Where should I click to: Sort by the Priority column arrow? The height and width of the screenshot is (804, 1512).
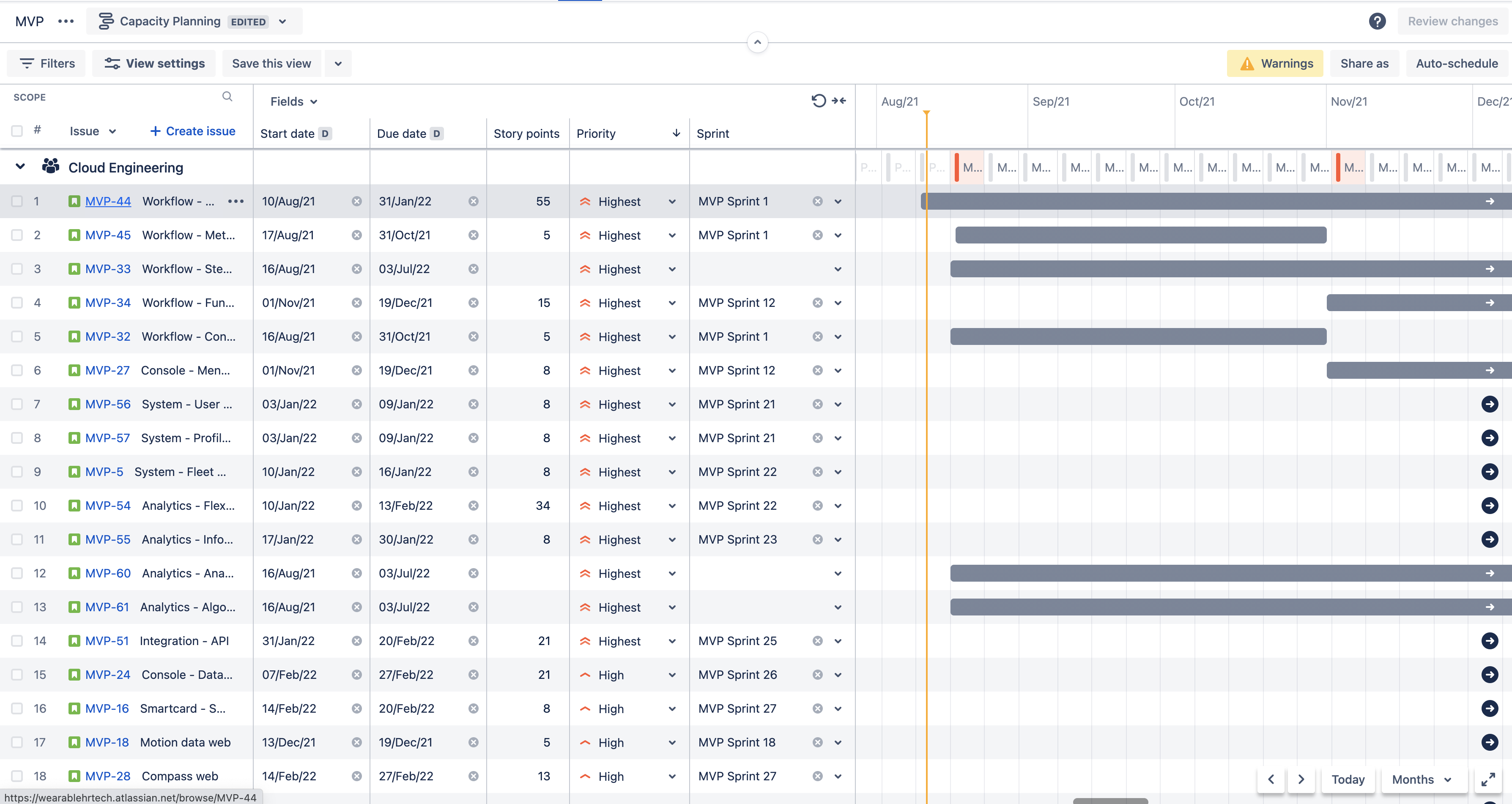click(676, 133)
